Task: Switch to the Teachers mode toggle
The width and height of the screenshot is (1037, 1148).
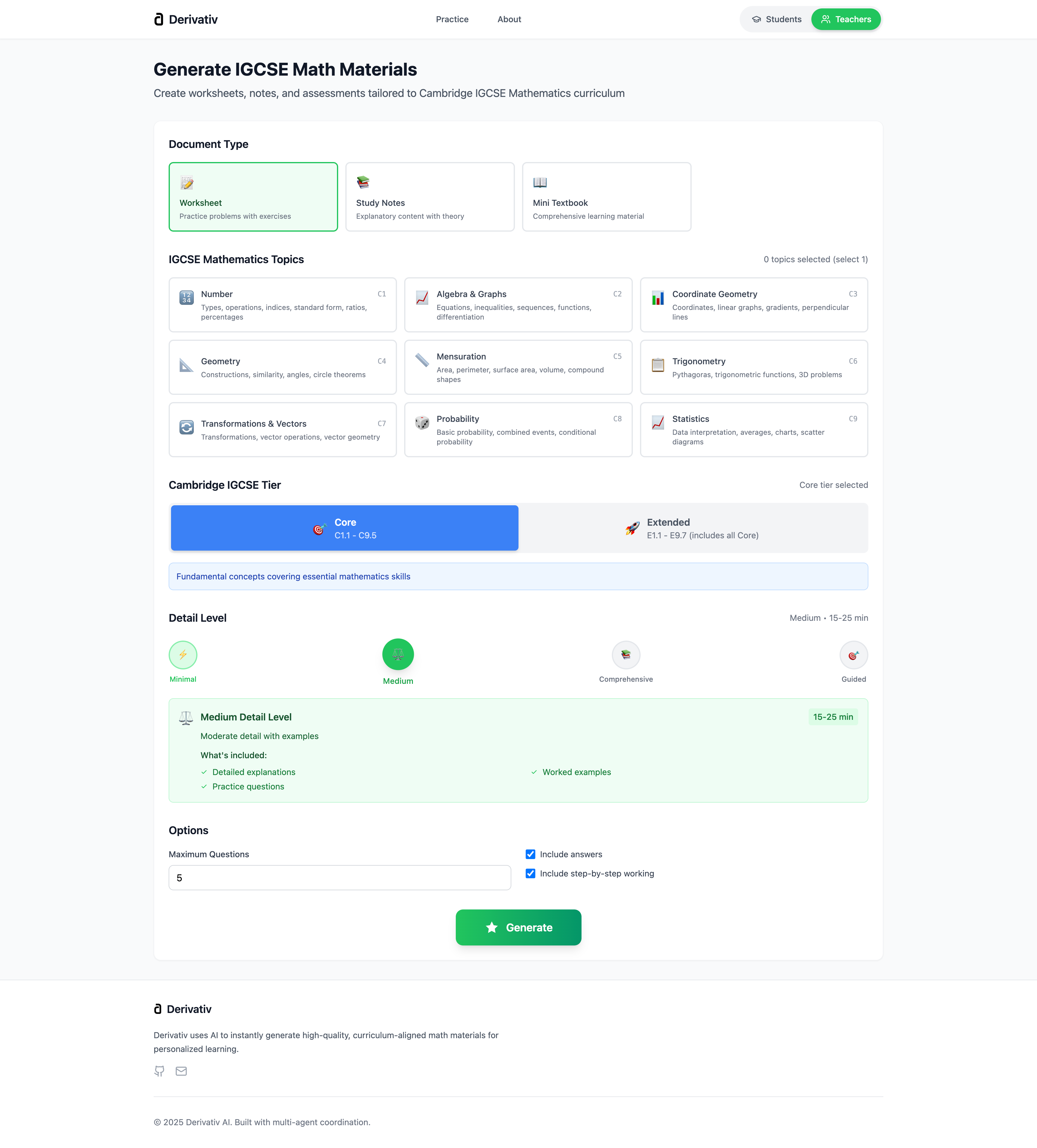Action: click(846, 20)
